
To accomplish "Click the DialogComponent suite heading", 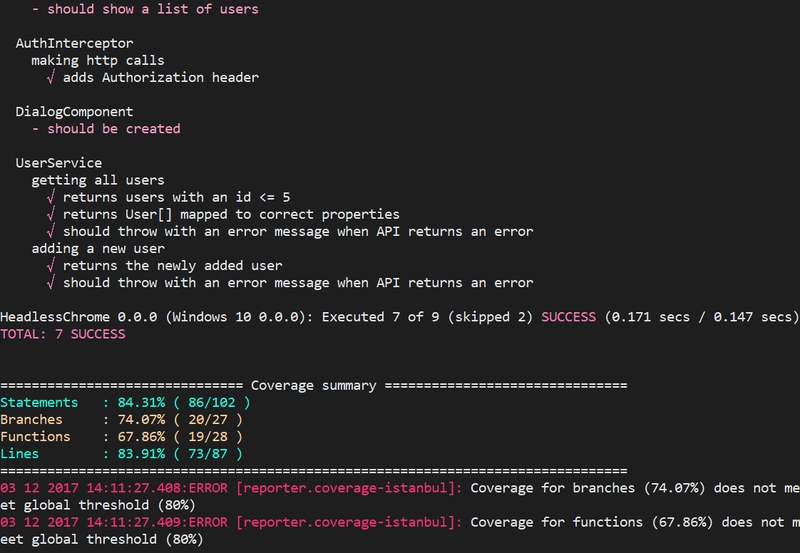I will (74, 111).
